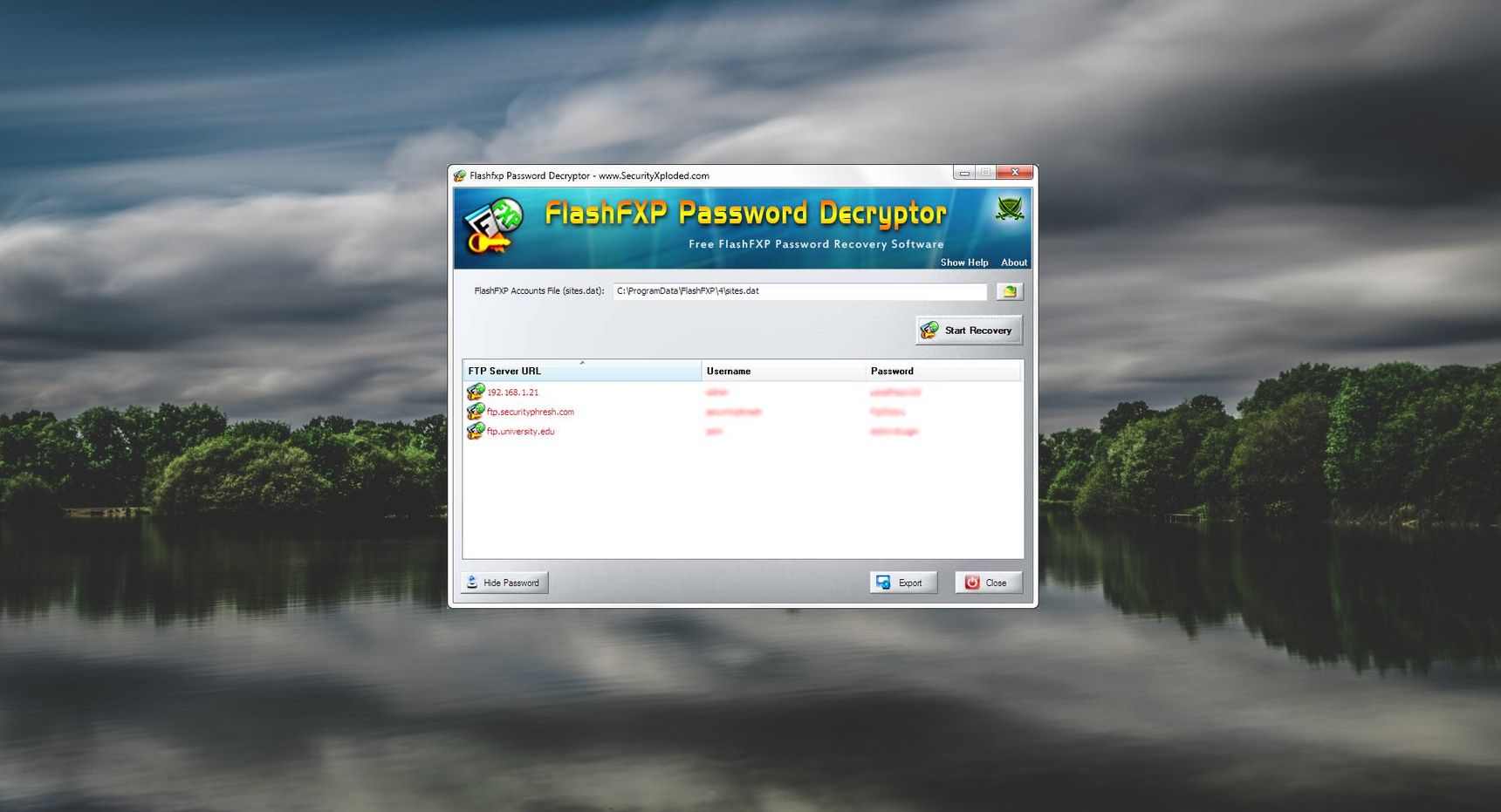Click the Close button at bottom
This screenshot has height=812, width=1501.
tap(988, 583)
